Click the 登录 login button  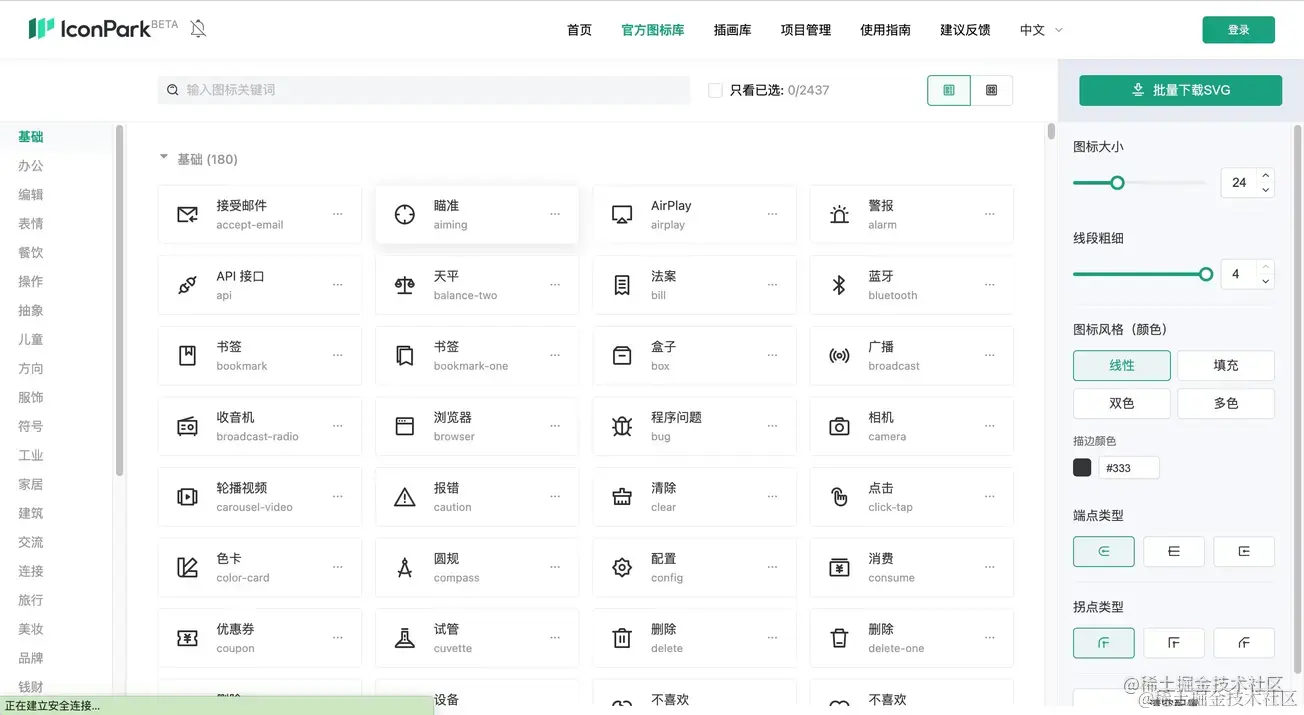(1238, 30)
